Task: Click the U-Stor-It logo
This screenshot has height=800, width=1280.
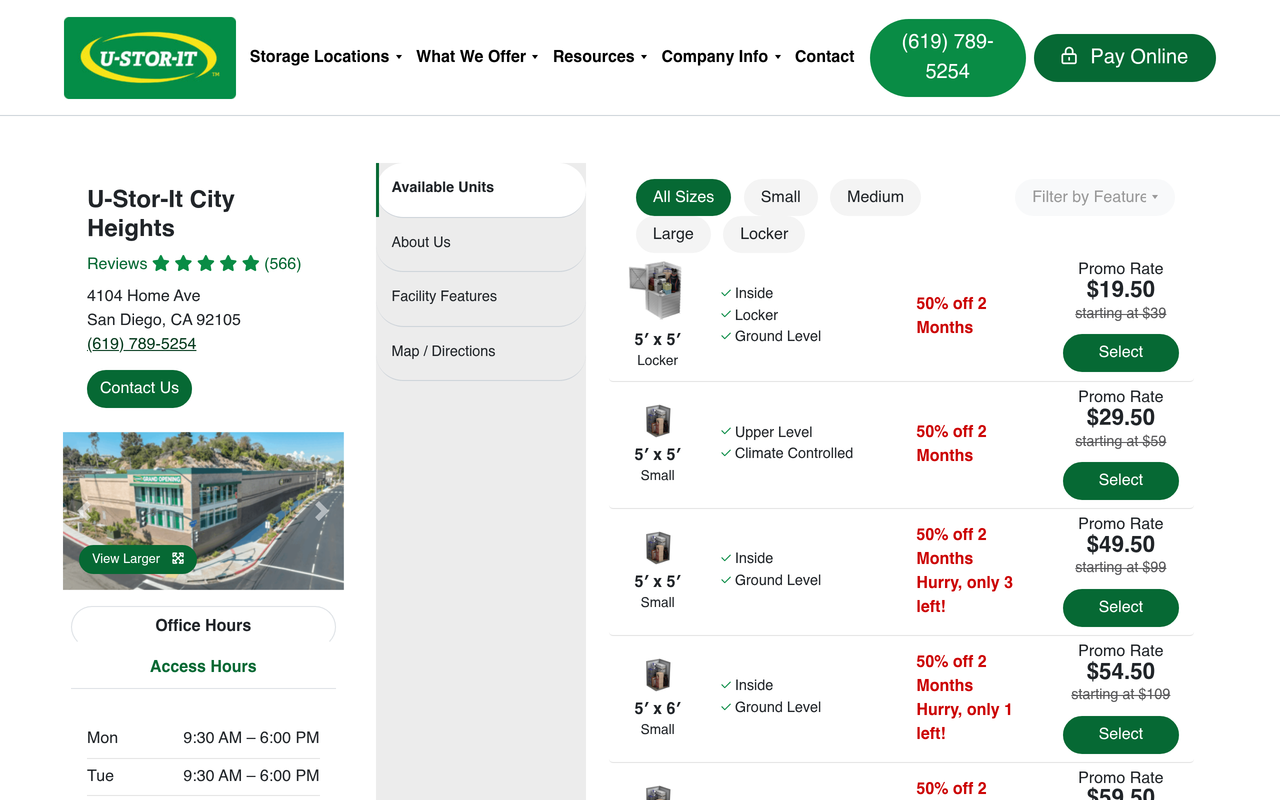Action: 150,58
